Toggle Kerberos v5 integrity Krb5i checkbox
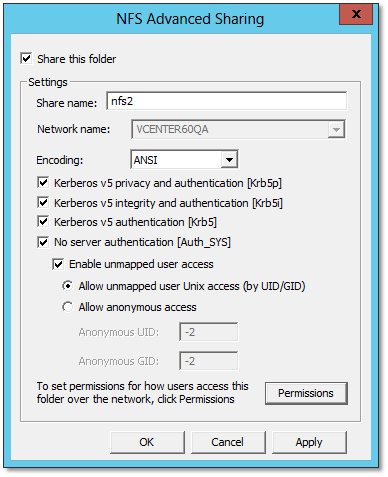The image size is (388, 477). [43, 202]
